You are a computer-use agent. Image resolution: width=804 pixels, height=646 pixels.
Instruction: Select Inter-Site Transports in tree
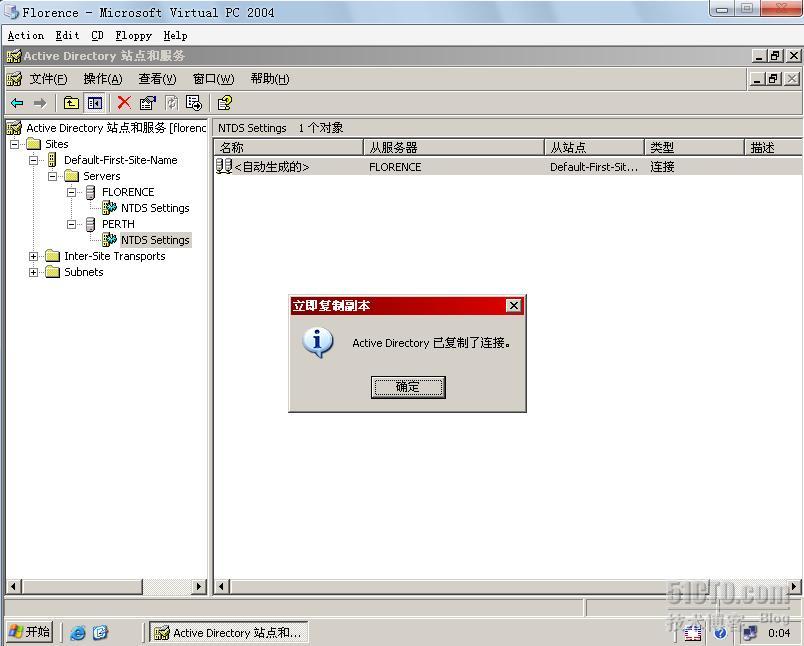tap(115, 256)
